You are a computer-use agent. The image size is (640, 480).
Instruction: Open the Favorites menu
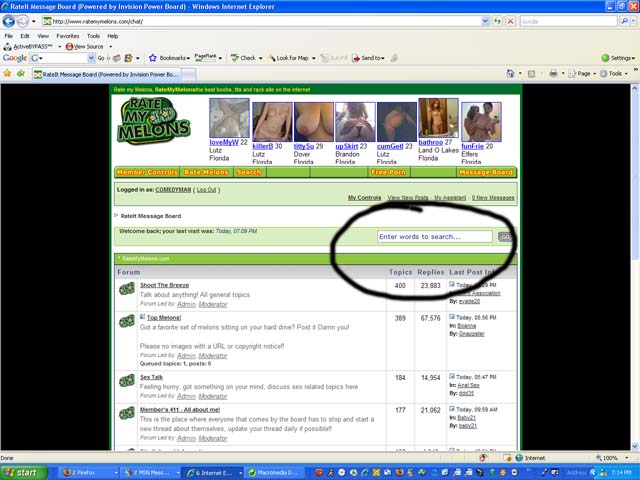click(x=67, y=35)
